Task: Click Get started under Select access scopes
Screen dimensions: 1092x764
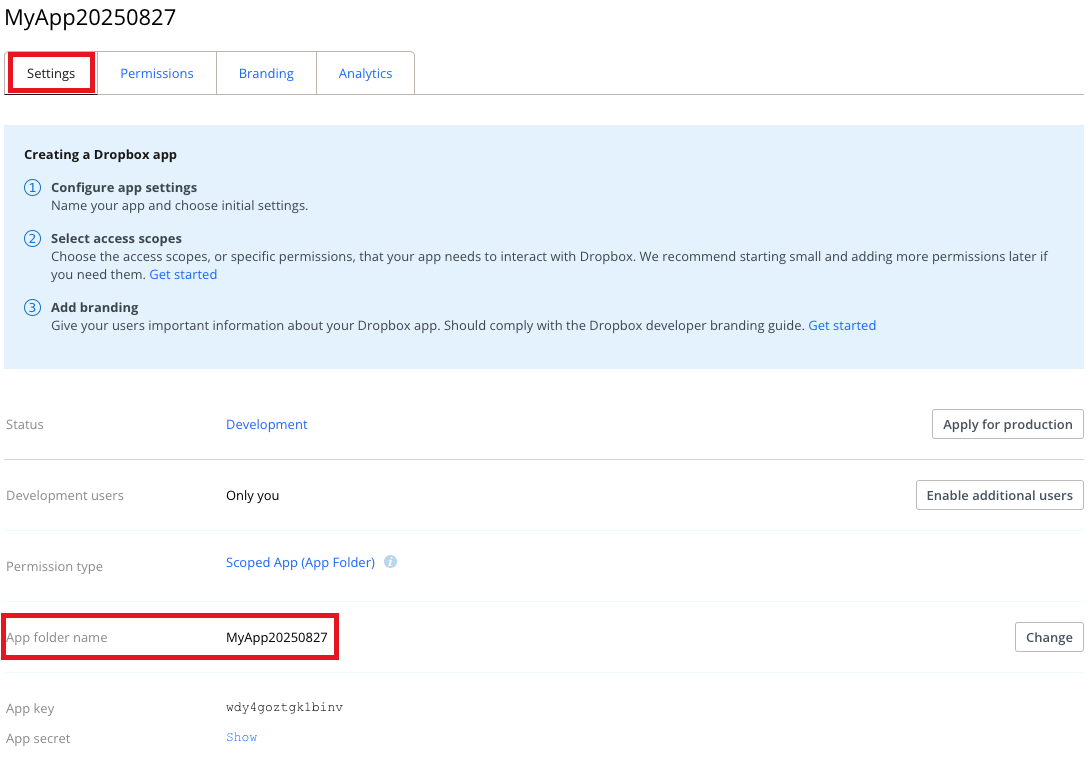Action: click(x=183, y=274)
